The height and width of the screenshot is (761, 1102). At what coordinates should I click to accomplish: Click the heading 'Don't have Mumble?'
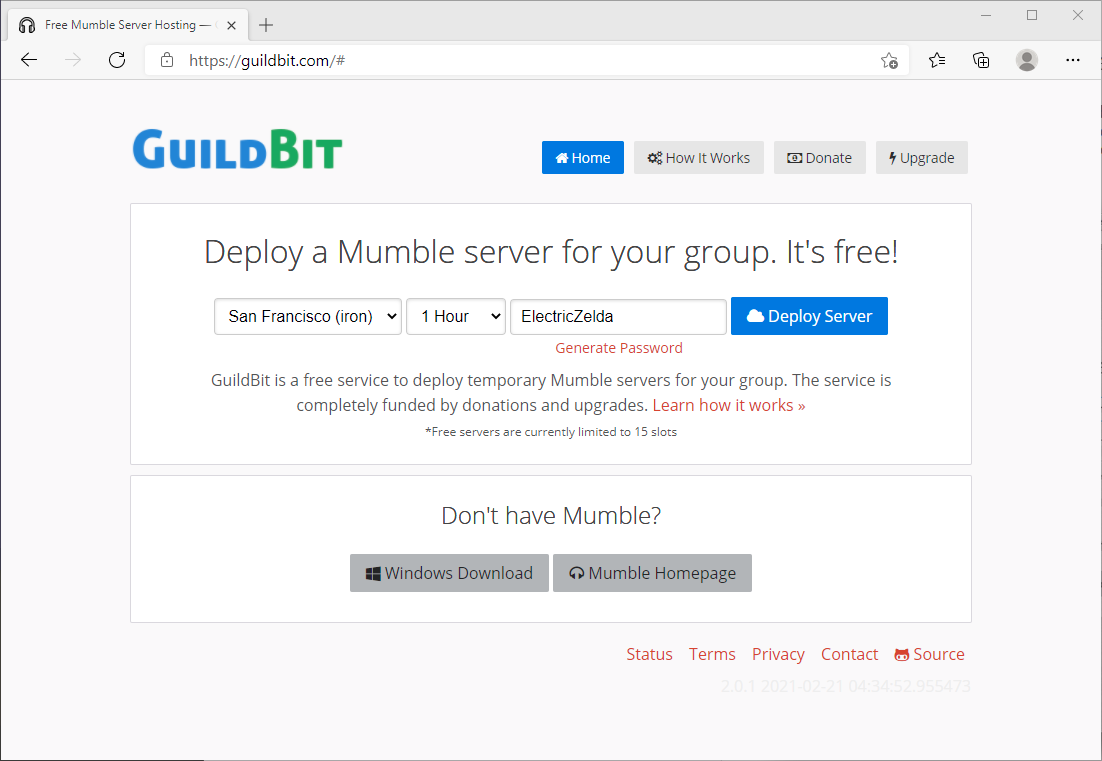[551, 515]
